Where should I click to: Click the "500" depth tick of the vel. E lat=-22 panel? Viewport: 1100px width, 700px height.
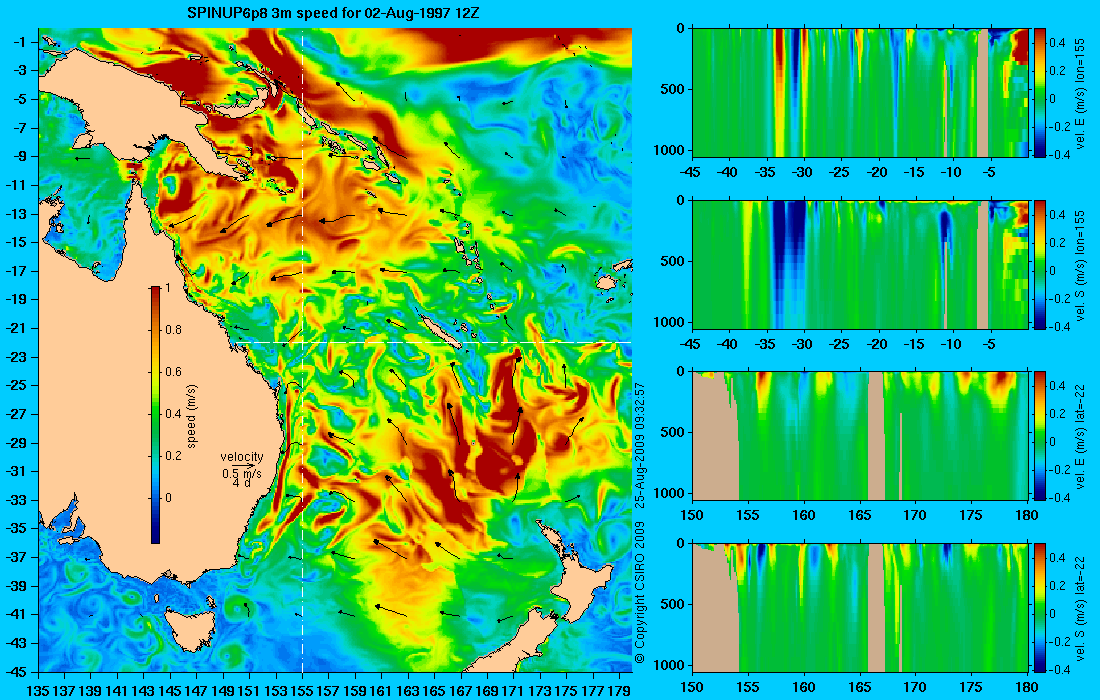pos(673,432)
